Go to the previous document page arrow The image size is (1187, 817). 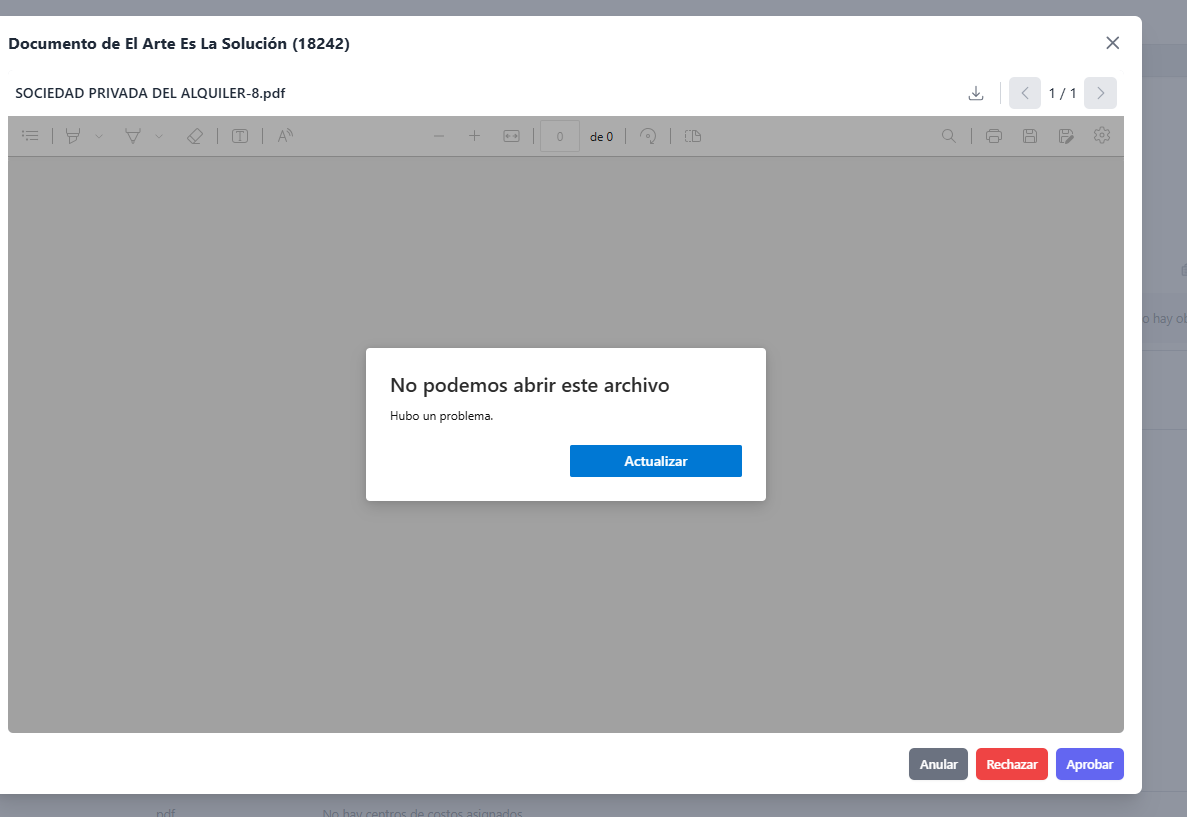coord(1024,93)
